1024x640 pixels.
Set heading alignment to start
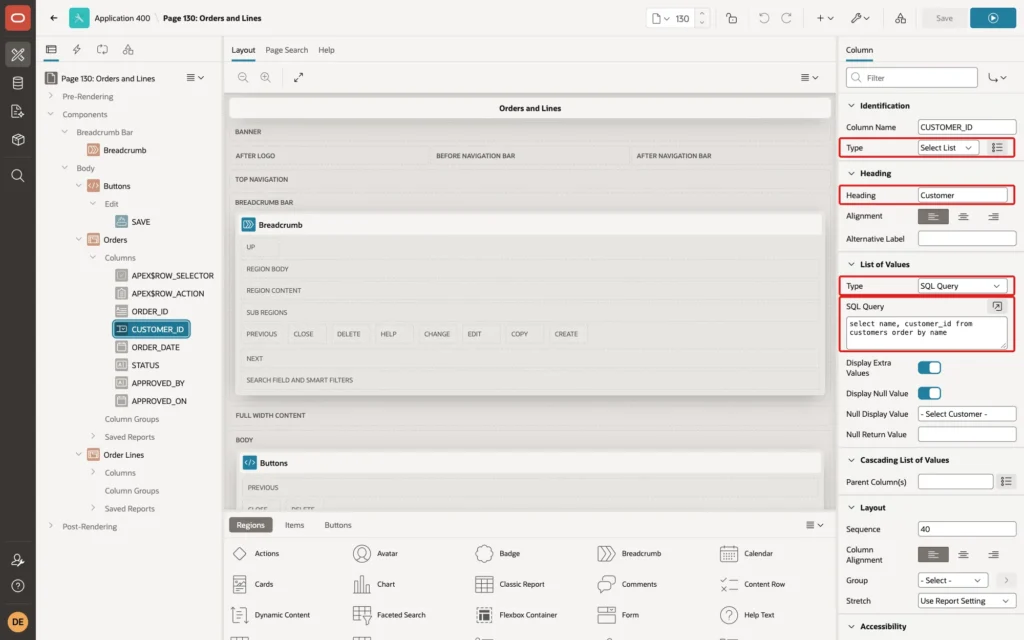pyautogui.click(x=933, y=216)
